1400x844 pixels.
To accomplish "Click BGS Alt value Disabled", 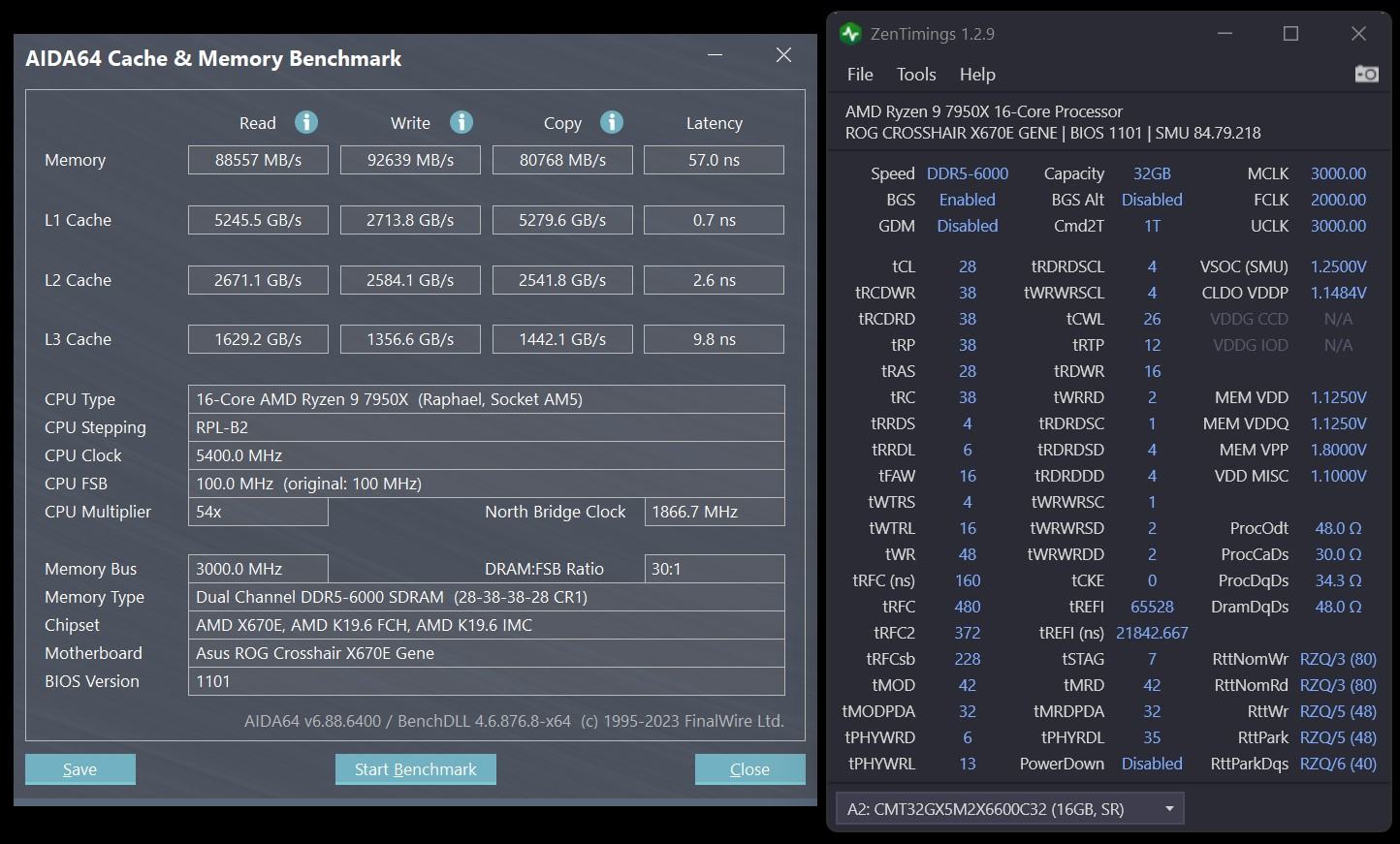I will tap(1152, 200).
